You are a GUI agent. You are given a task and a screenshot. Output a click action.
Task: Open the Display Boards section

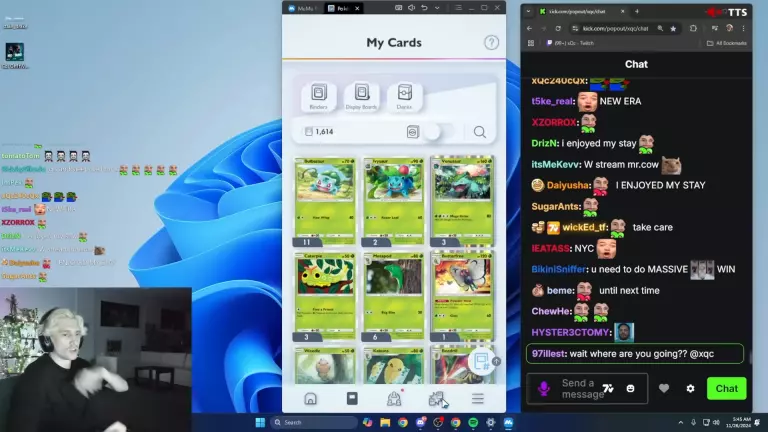point(361,96)
